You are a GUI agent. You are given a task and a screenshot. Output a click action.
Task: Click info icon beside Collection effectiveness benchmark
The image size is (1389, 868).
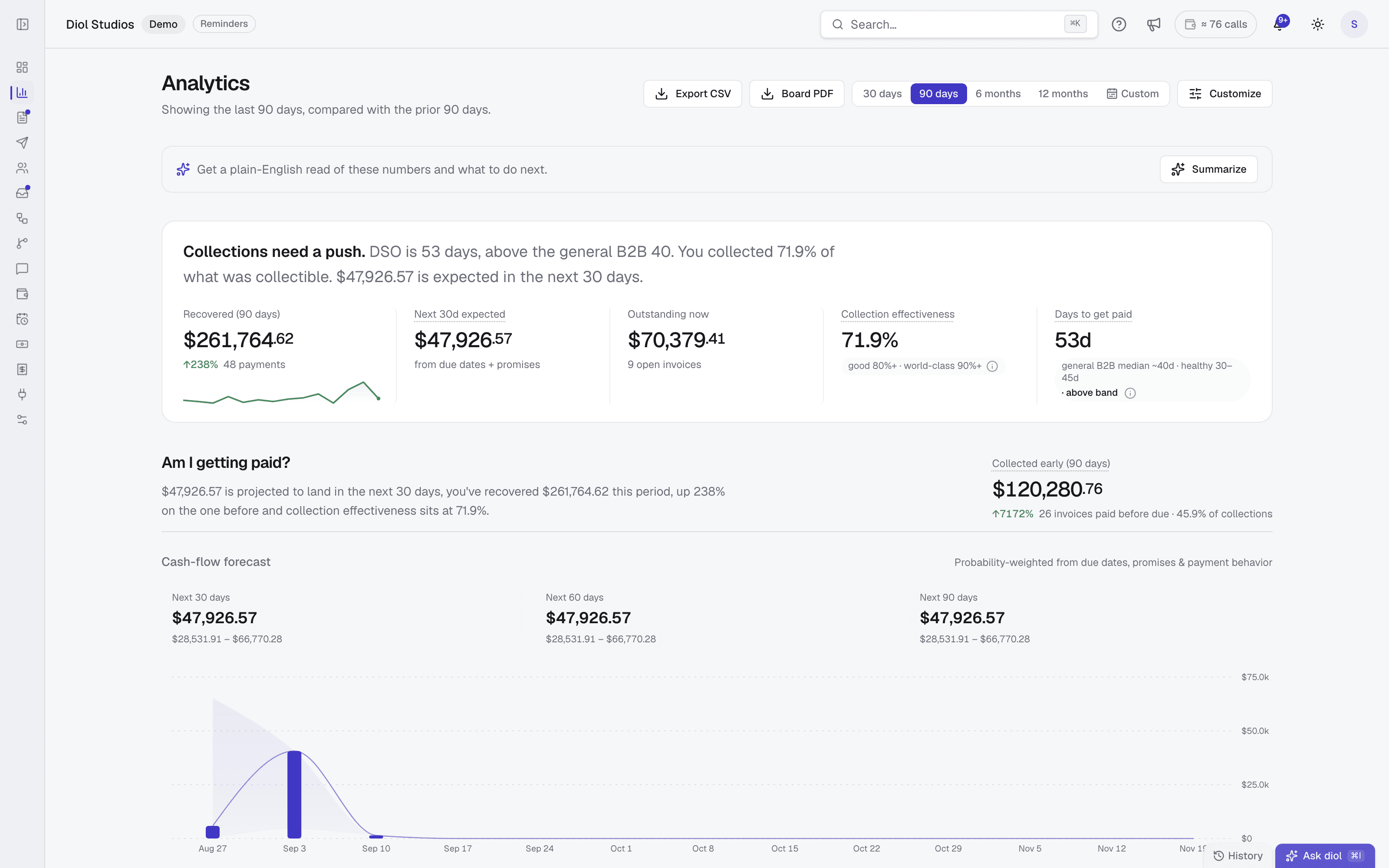coord(992,366)
